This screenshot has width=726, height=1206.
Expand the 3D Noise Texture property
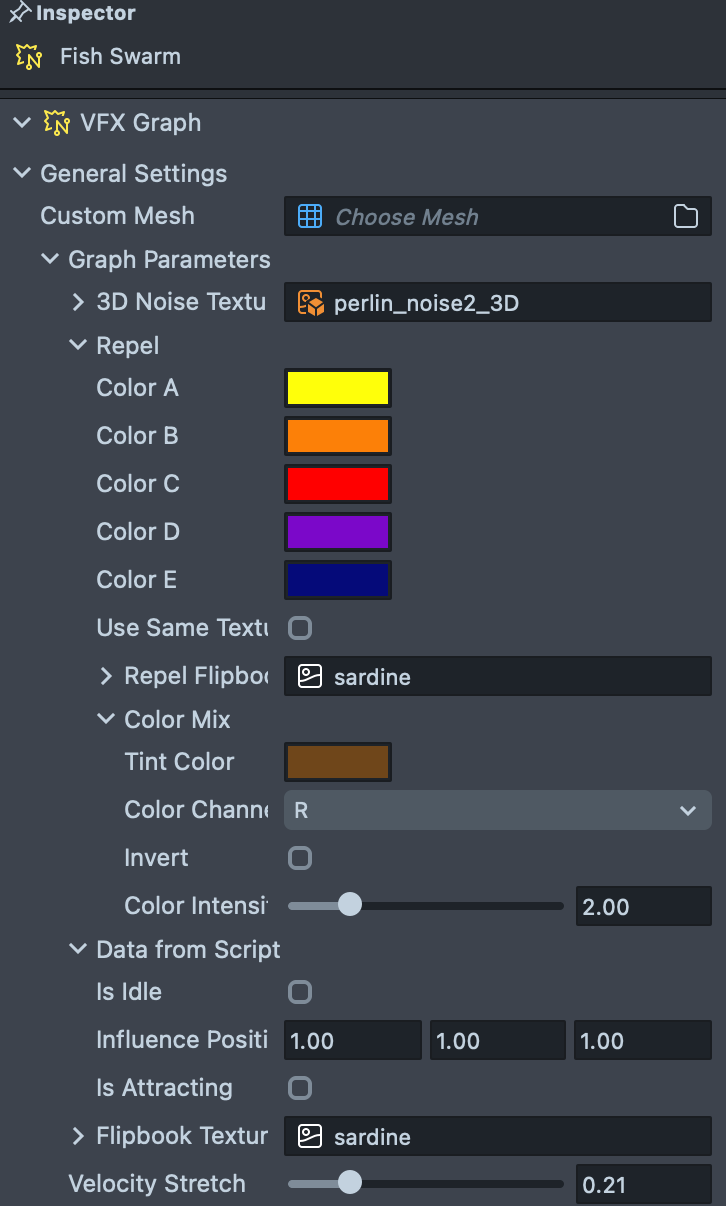[78, 302]
